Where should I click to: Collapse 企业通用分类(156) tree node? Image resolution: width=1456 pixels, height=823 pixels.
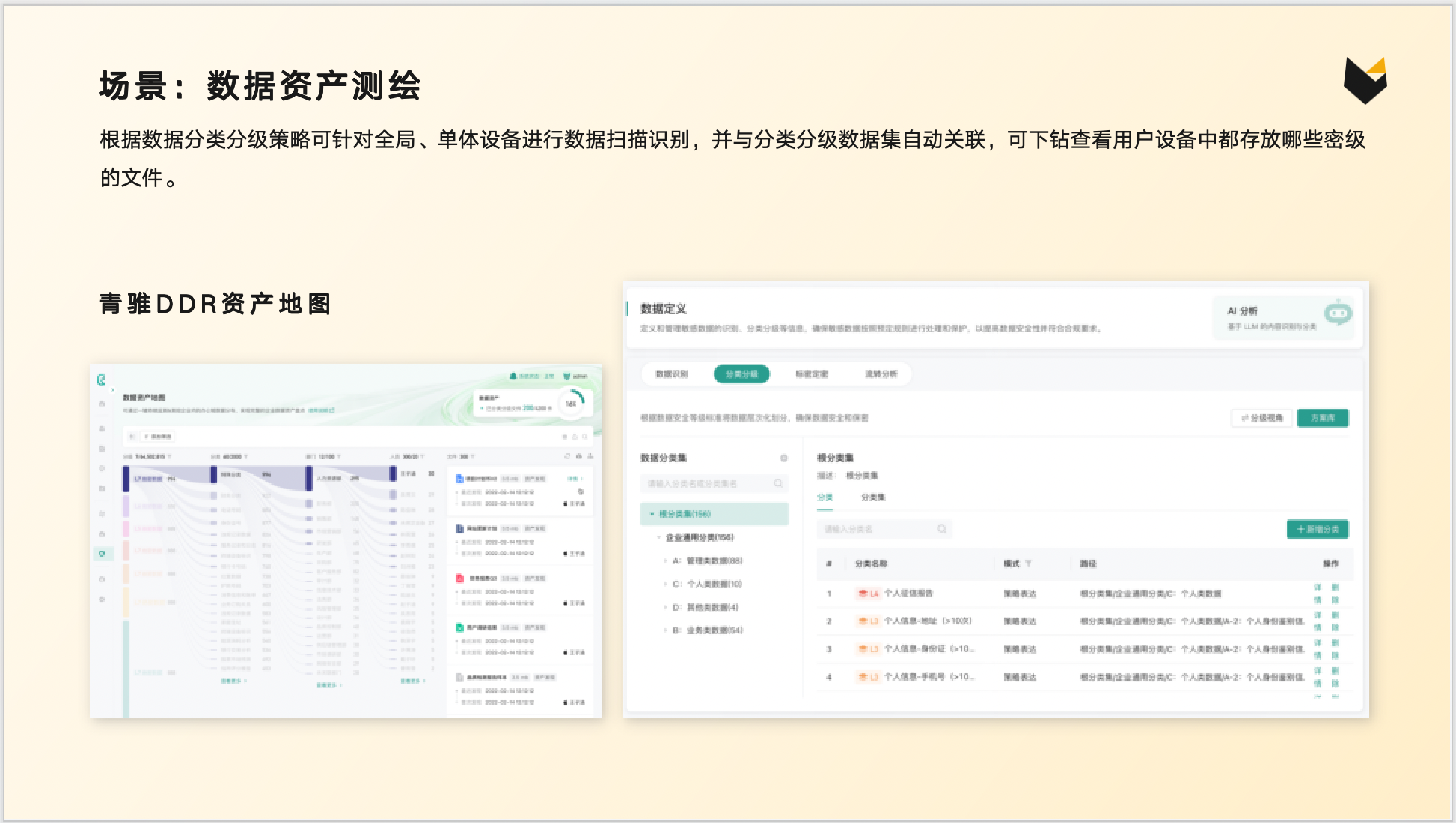click(x=659, y=537)
